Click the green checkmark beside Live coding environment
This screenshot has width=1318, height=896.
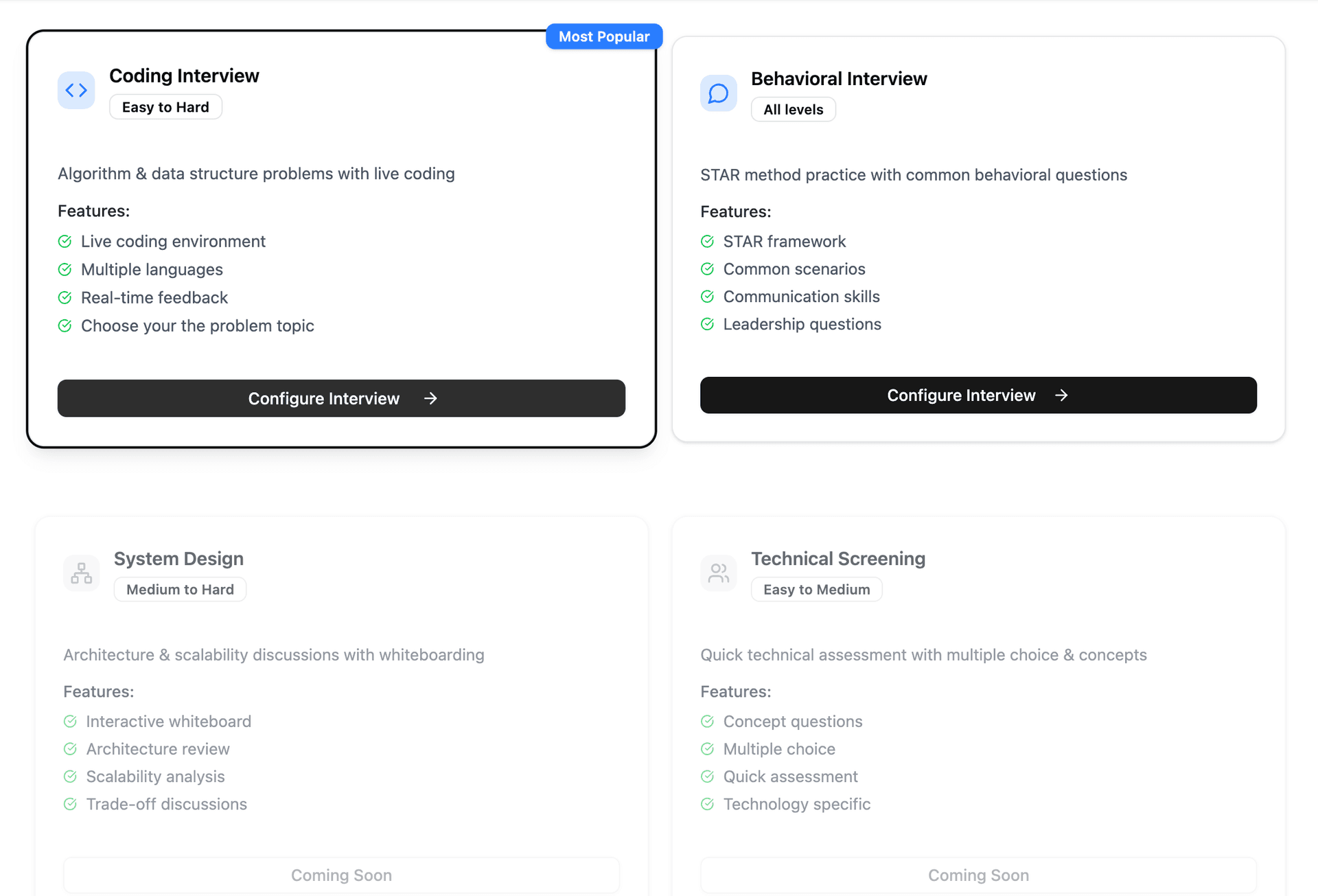pos(65,241)
